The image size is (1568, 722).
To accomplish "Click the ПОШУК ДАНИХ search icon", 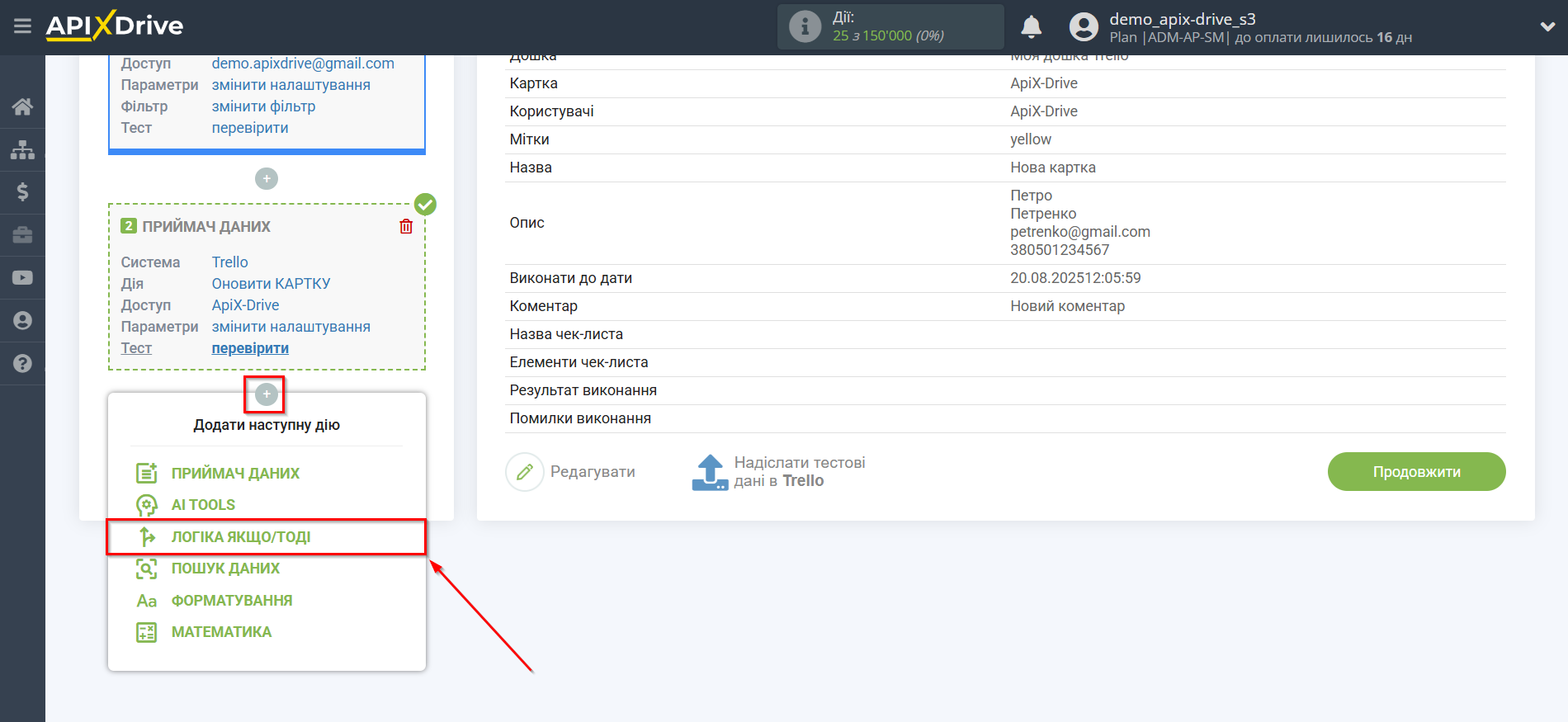I will coord(146,569).
